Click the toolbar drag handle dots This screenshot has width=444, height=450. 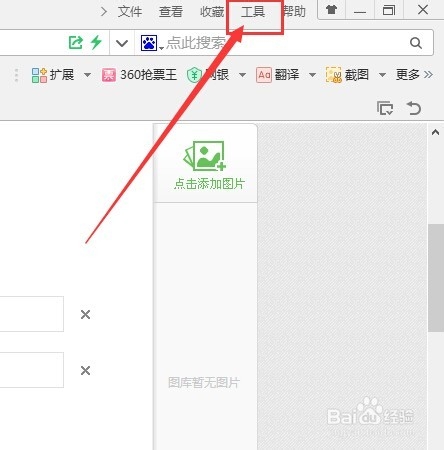(x=16, y=75)
